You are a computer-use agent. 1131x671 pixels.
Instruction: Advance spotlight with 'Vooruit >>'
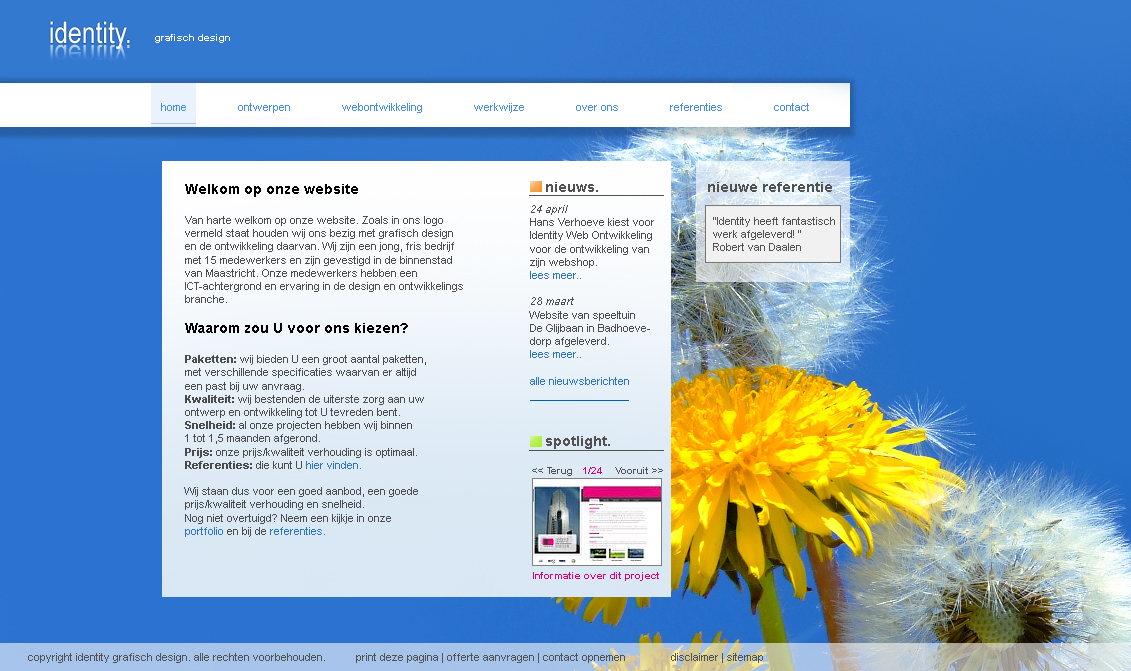coord(639,470)
